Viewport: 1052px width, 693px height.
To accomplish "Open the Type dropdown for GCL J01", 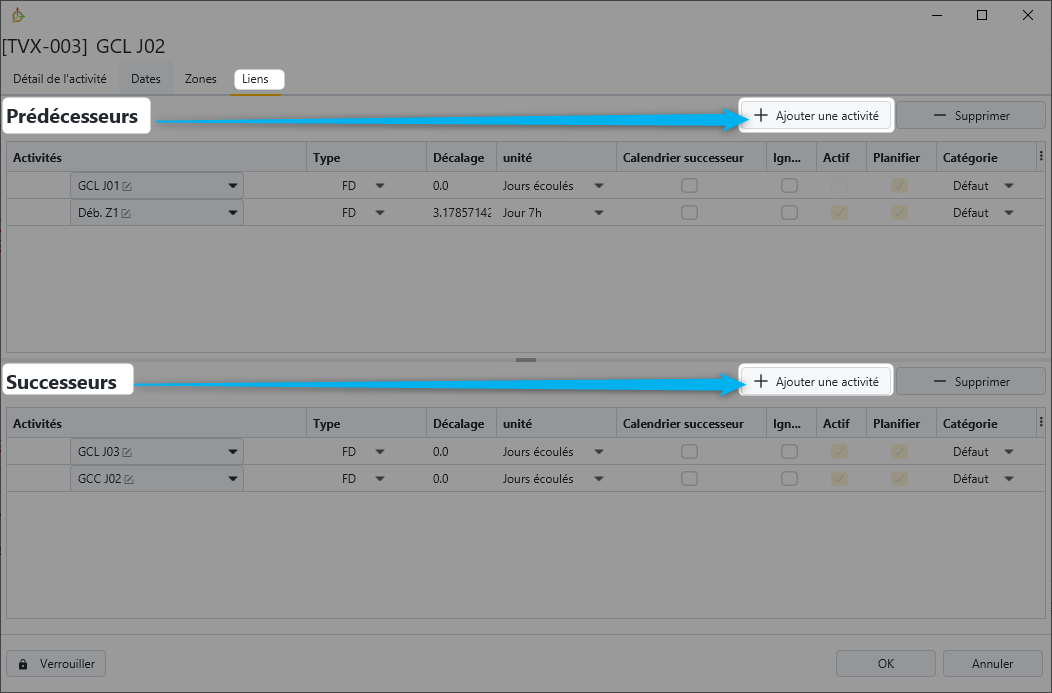I will click(379, 186).
